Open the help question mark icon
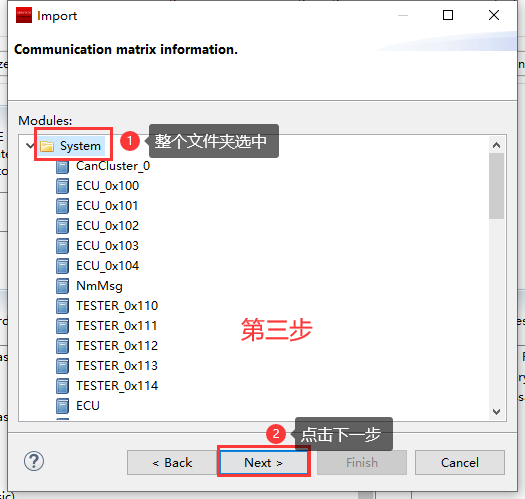The image size is (525, 499). [x=34, y=461]
